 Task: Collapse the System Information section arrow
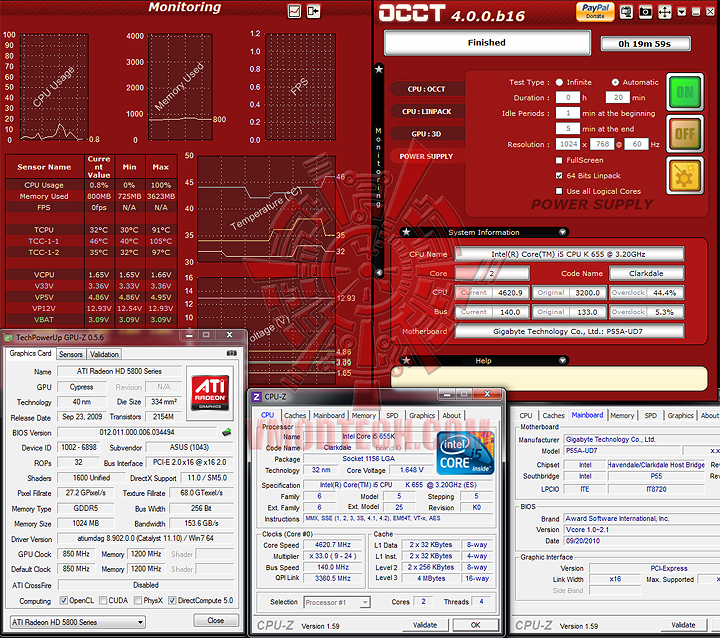[562, 232]
